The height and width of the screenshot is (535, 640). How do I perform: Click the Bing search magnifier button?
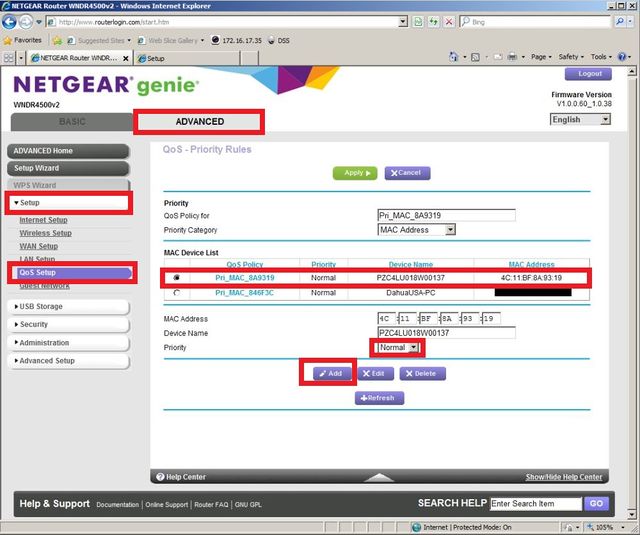click(x=620, y=22)
